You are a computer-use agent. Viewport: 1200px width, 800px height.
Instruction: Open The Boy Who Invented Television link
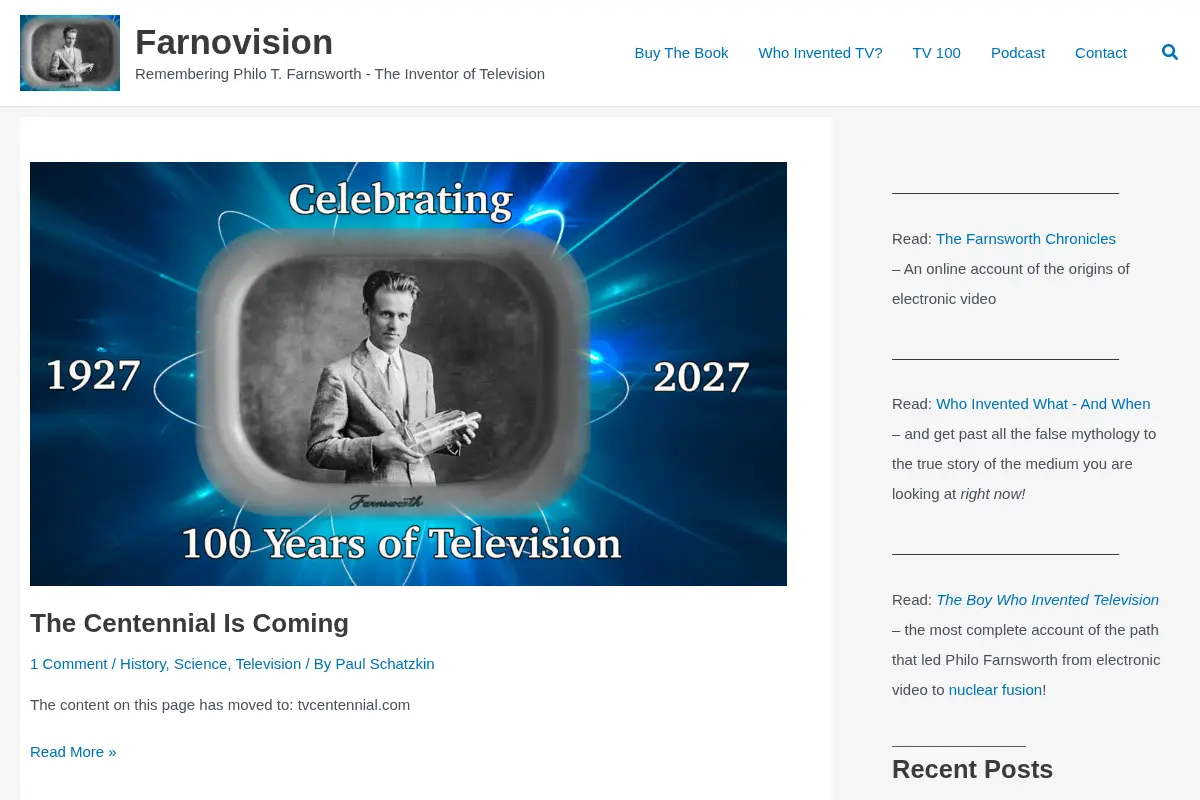click(x=1047, y=600)
